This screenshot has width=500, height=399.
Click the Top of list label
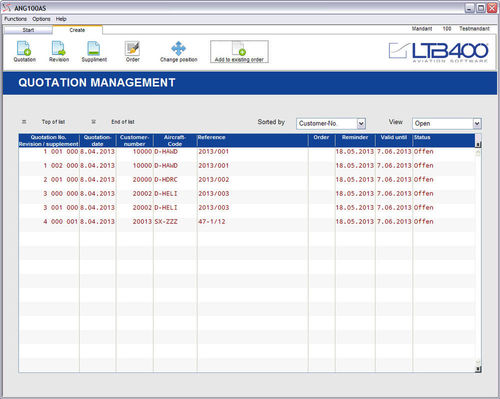click(53, 122)
